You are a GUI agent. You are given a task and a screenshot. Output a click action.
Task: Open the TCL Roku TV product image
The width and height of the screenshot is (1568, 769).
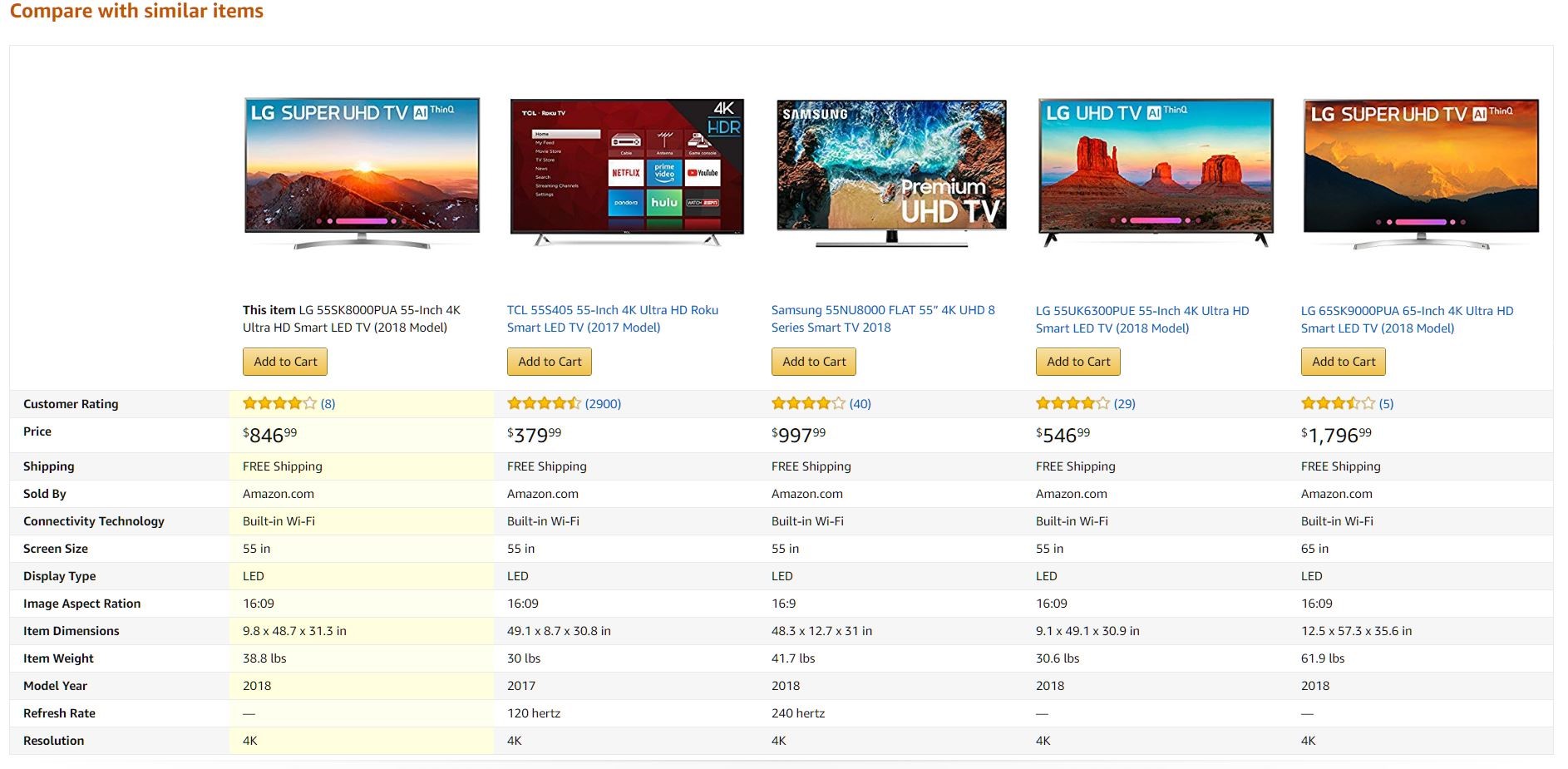pyautogui.click(x=626, y=172)
